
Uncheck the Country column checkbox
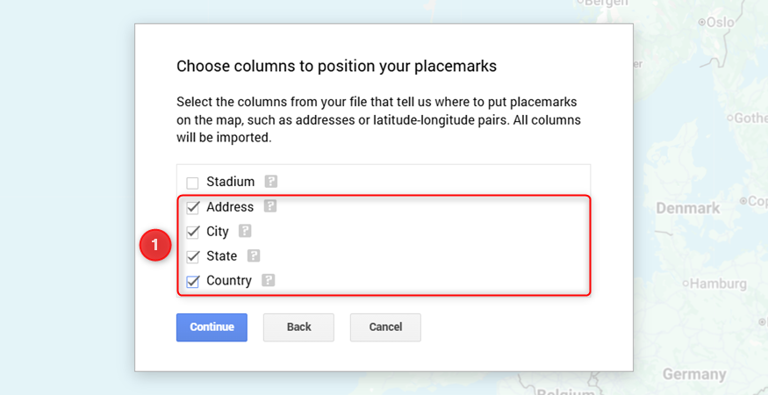pyautogui.click(x=192, y=282)
